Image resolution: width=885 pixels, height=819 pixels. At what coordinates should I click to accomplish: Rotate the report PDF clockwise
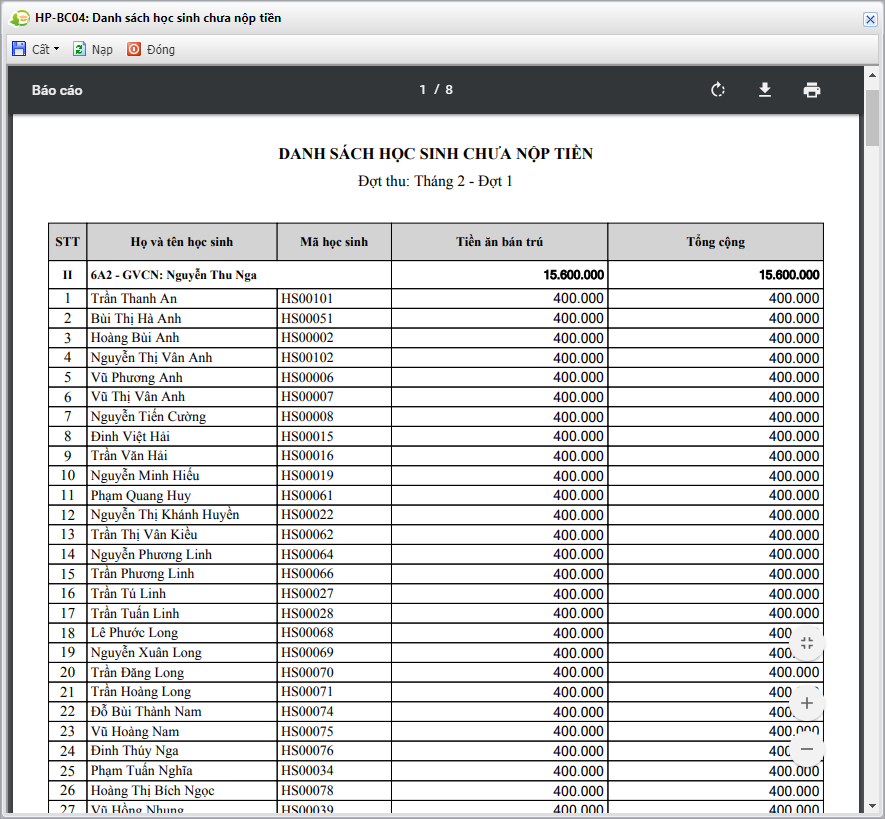point(717,90)
